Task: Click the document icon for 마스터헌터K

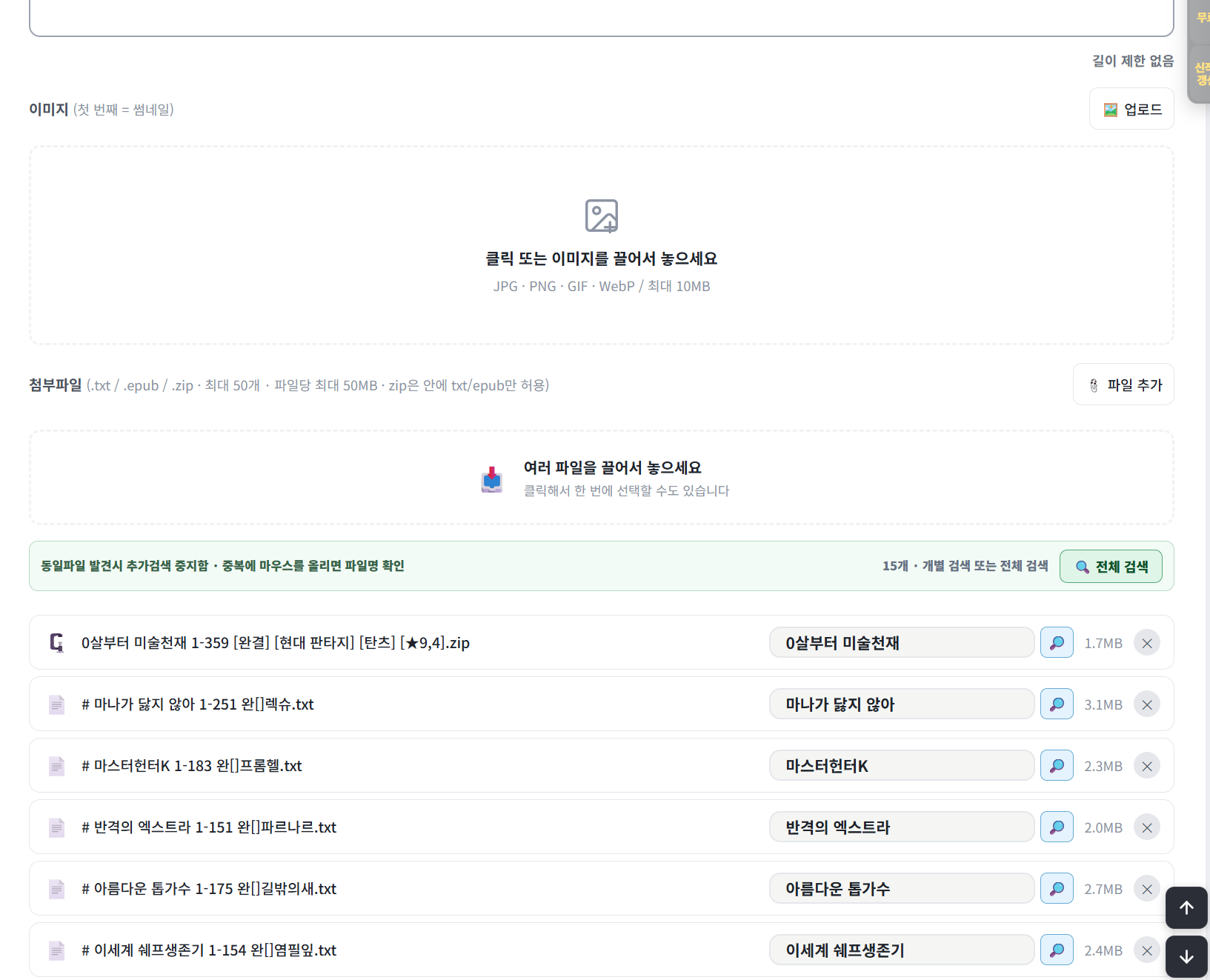Action: coord(56,766)
